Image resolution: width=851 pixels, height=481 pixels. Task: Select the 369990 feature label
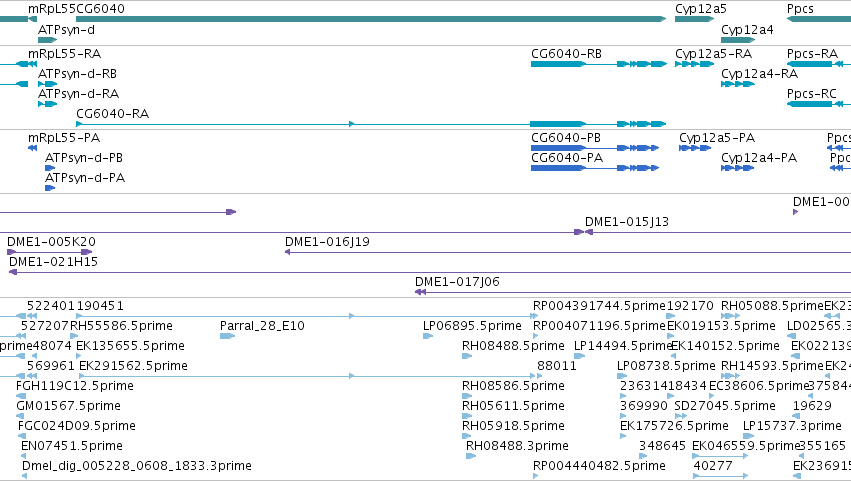[644, 407]
